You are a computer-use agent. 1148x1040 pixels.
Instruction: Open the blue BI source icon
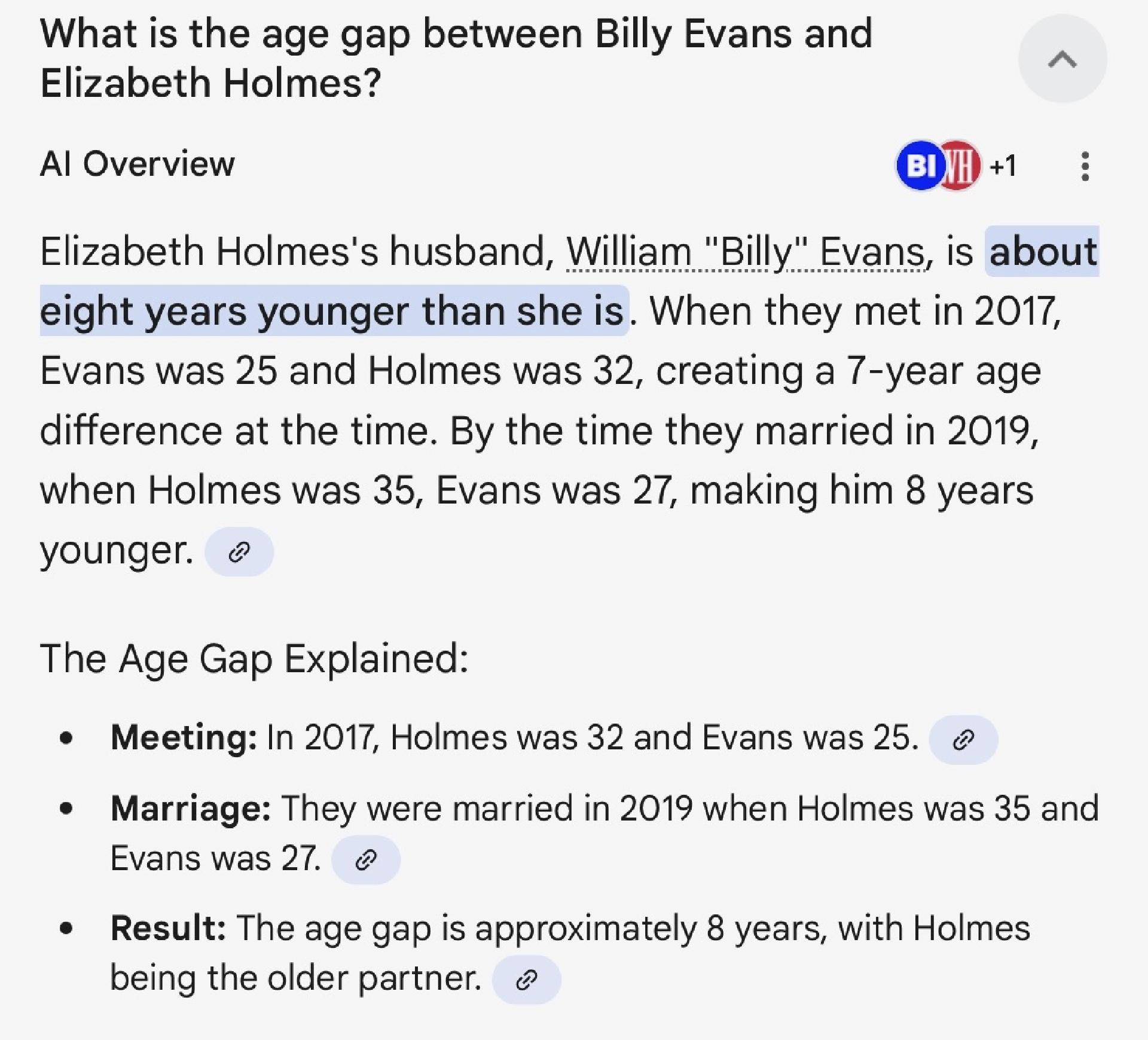pyautogui.click(x=920, y=166)
